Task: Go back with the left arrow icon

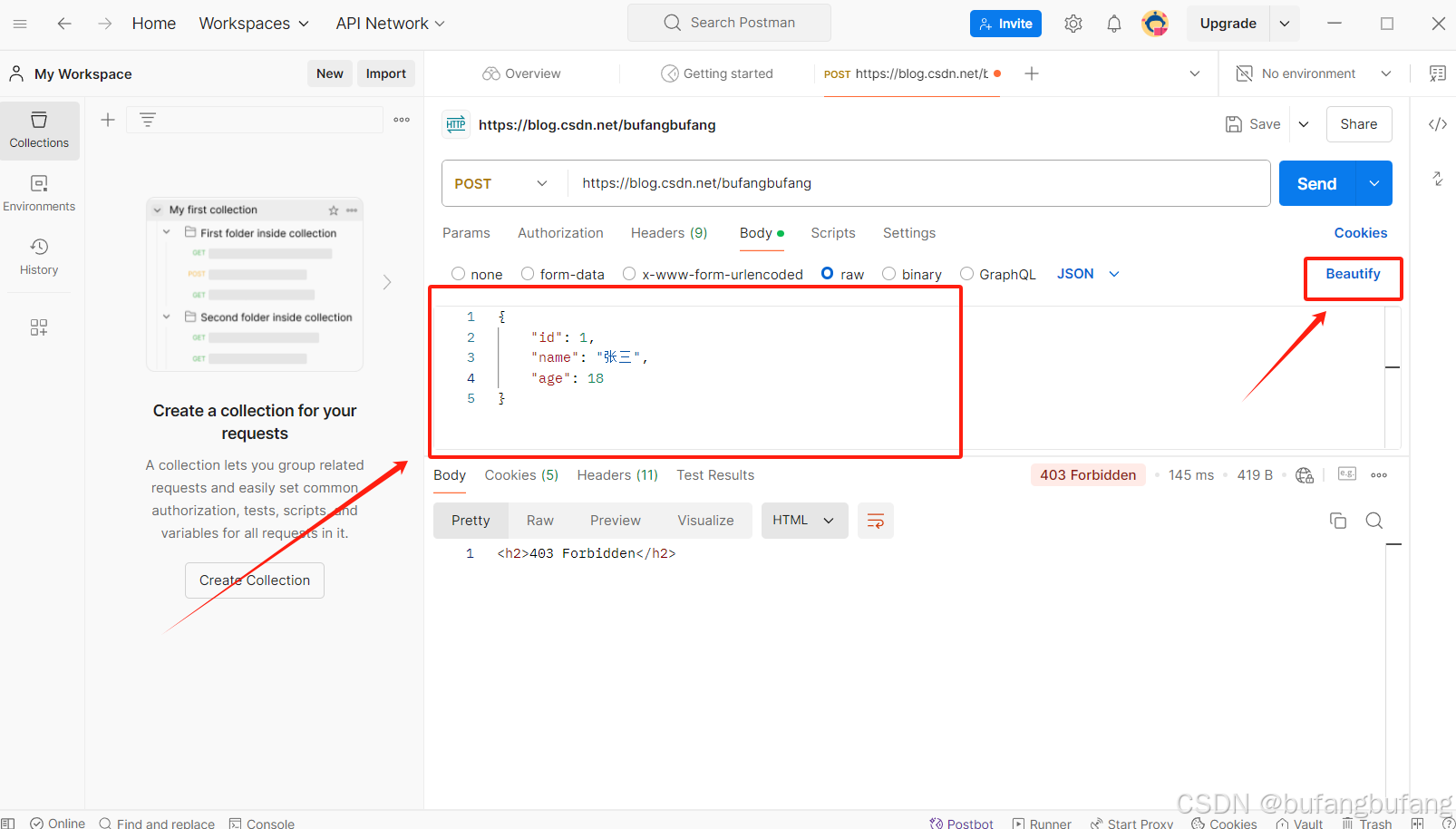Action: pos(64,24)
